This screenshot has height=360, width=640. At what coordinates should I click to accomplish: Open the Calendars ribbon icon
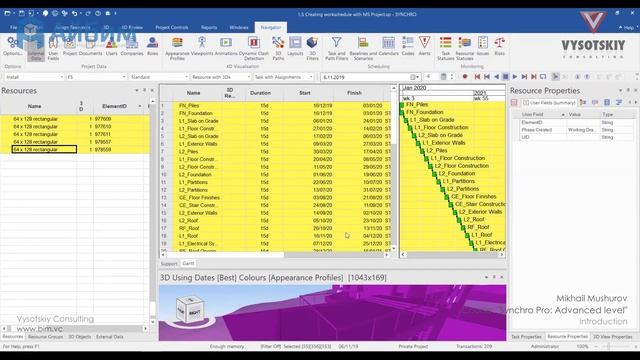click(389, 46)
